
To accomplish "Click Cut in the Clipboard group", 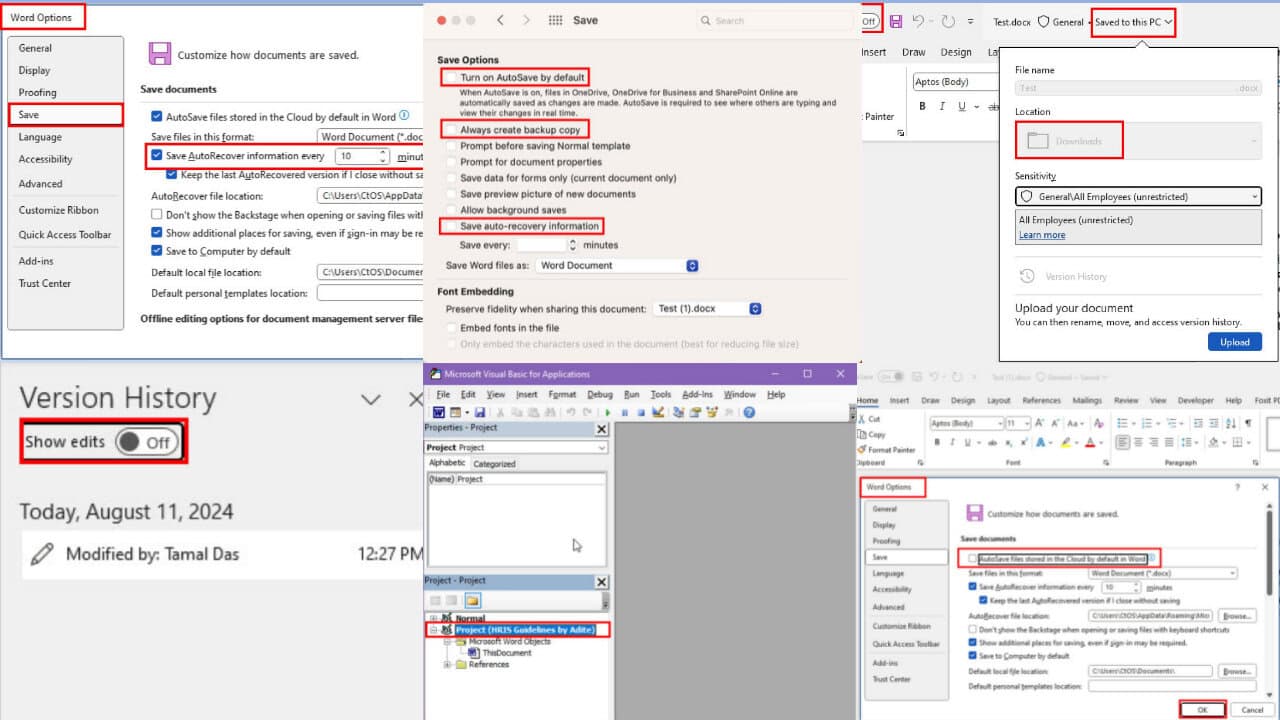I will coord(869,419).
